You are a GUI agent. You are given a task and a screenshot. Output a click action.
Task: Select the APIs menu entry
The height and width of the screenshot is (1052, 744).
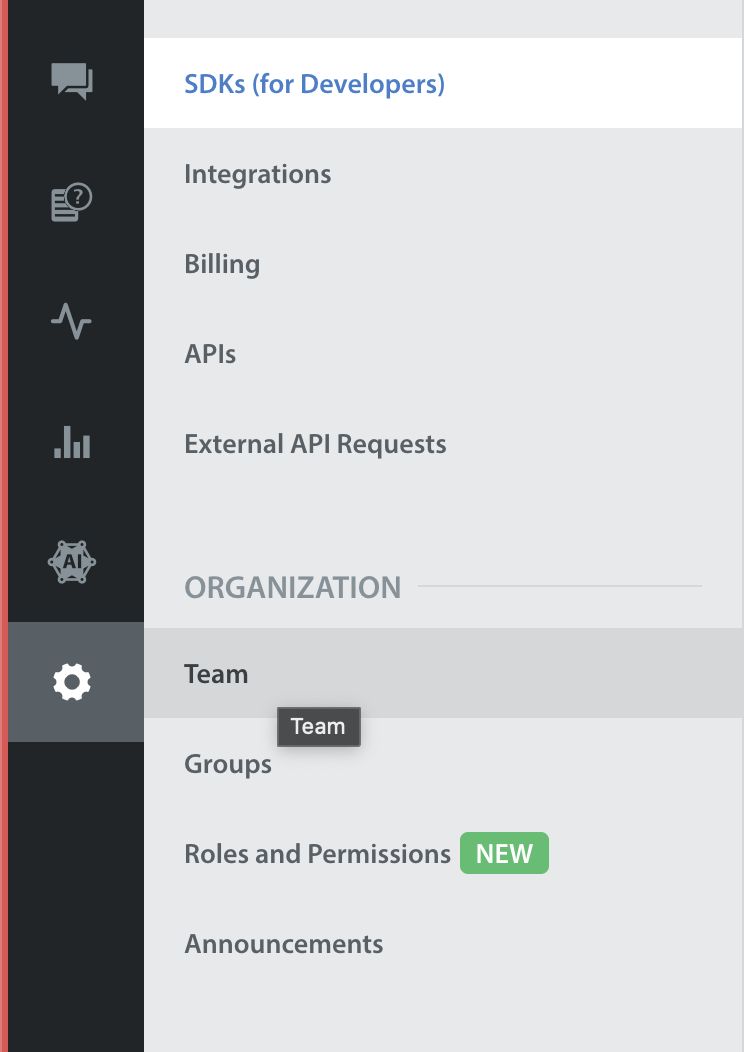(443, 354)
